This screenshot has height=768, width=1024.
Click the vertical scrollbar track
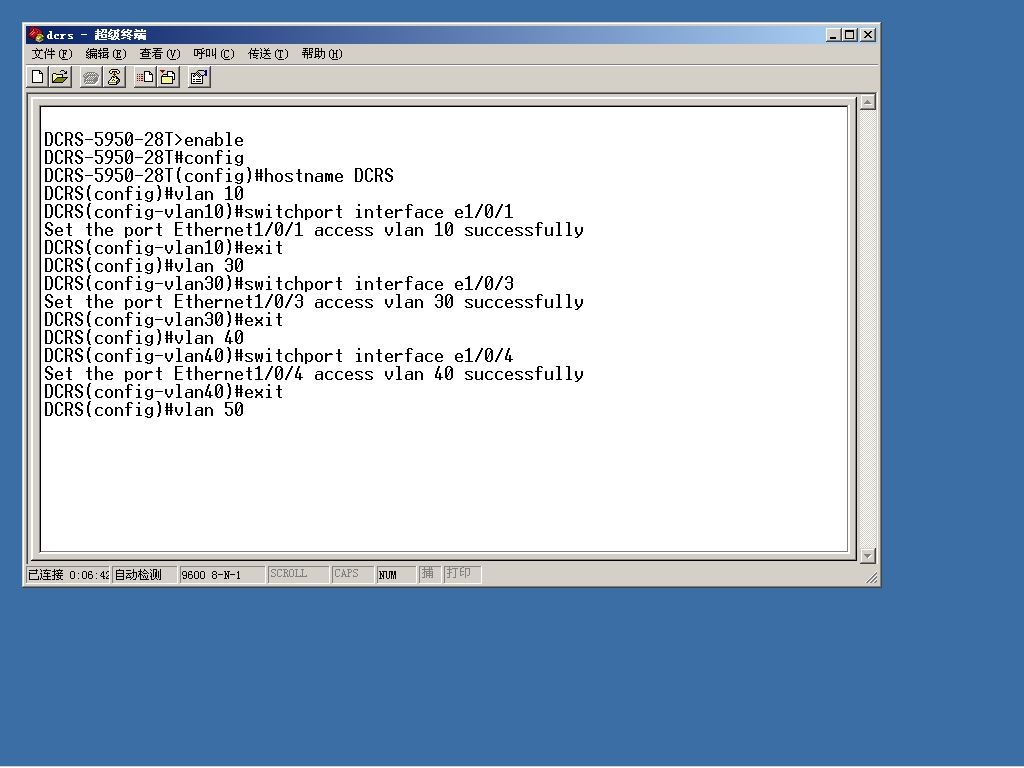coord(867,329)
